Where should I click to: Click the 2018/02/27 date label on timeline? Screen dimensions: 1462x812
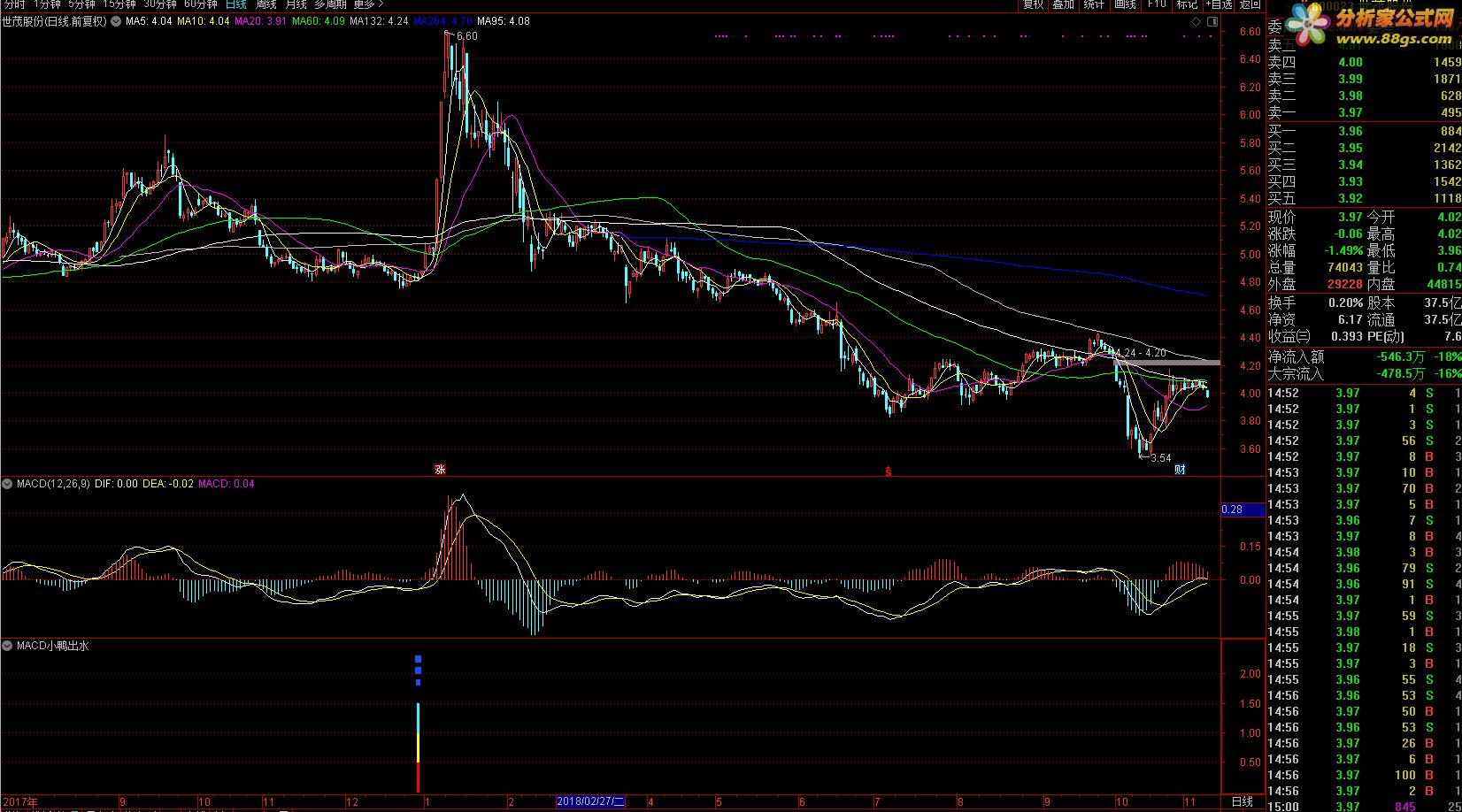(x=590, y=801)
